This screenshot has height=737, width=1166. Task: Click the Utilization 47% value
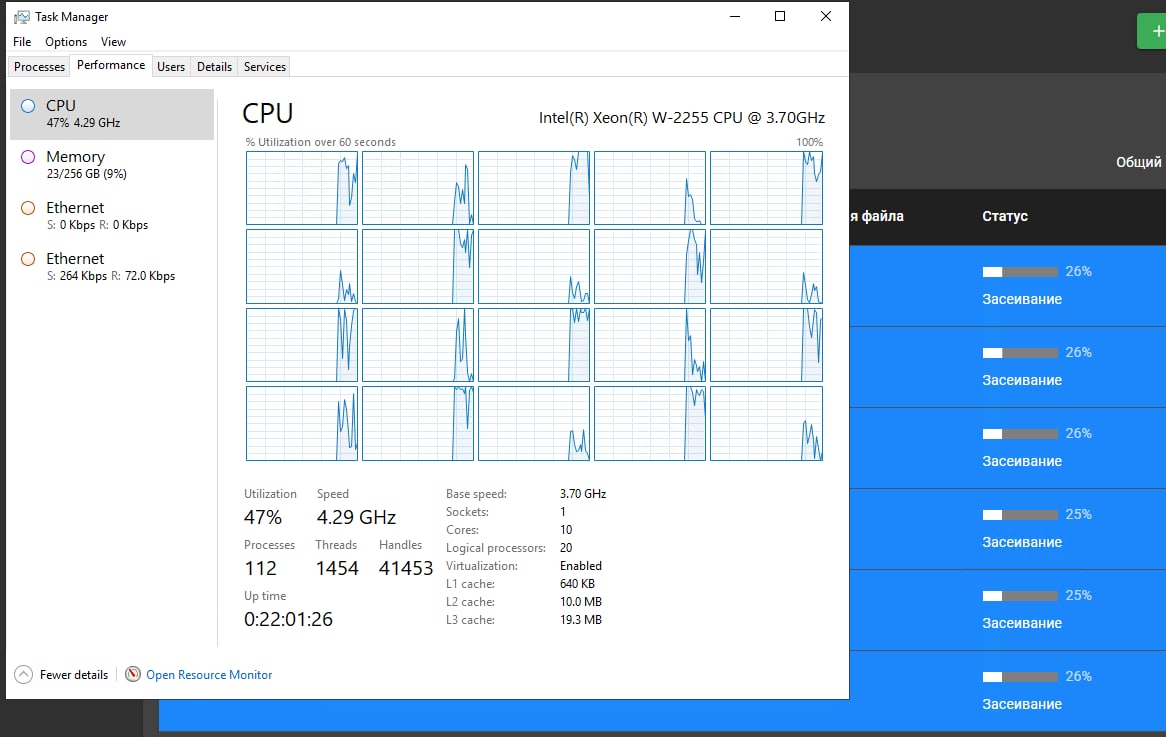pos(262,517)
